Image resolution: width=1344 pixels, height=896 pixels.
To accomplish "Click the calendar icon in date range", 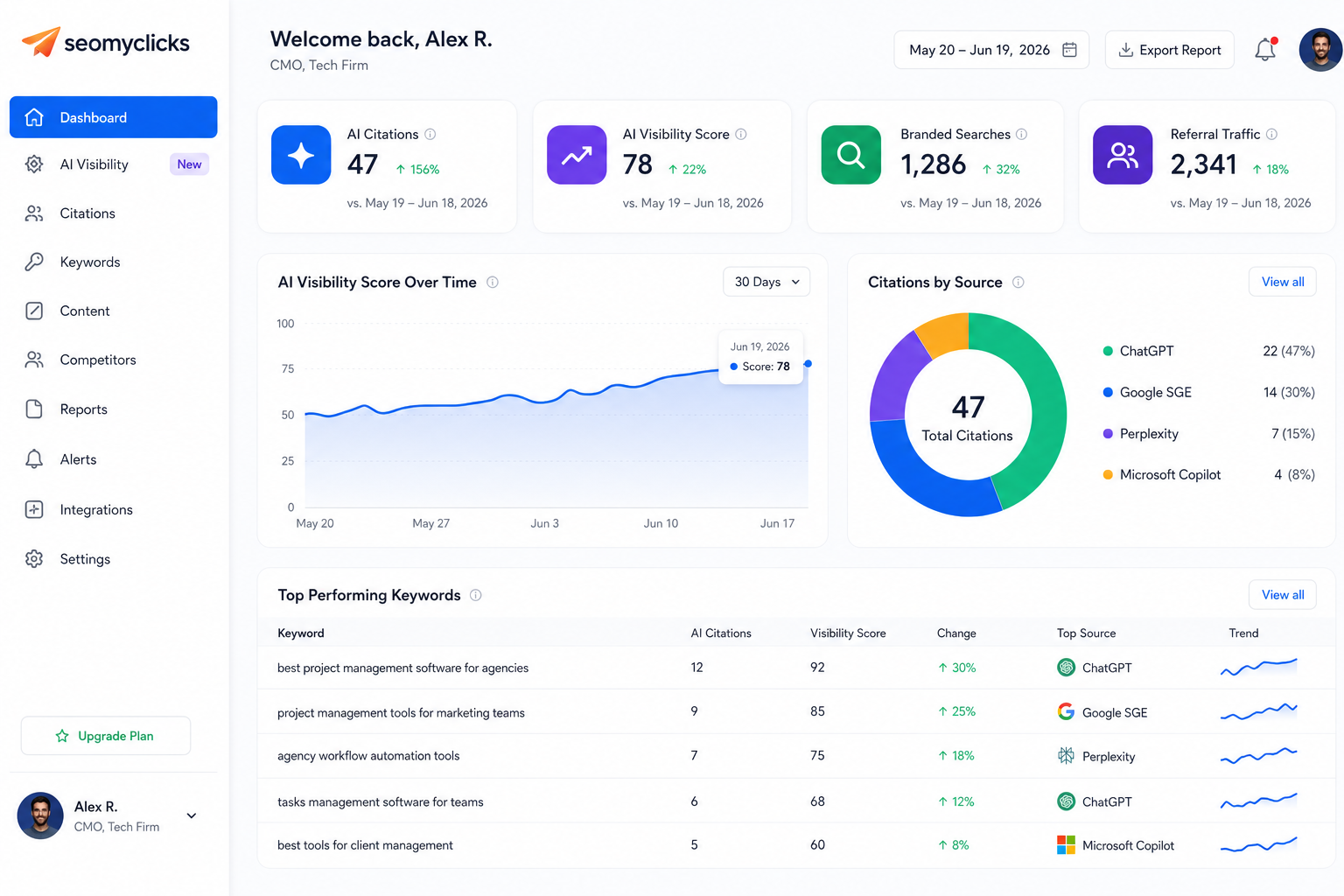I will click(1069, 50).
